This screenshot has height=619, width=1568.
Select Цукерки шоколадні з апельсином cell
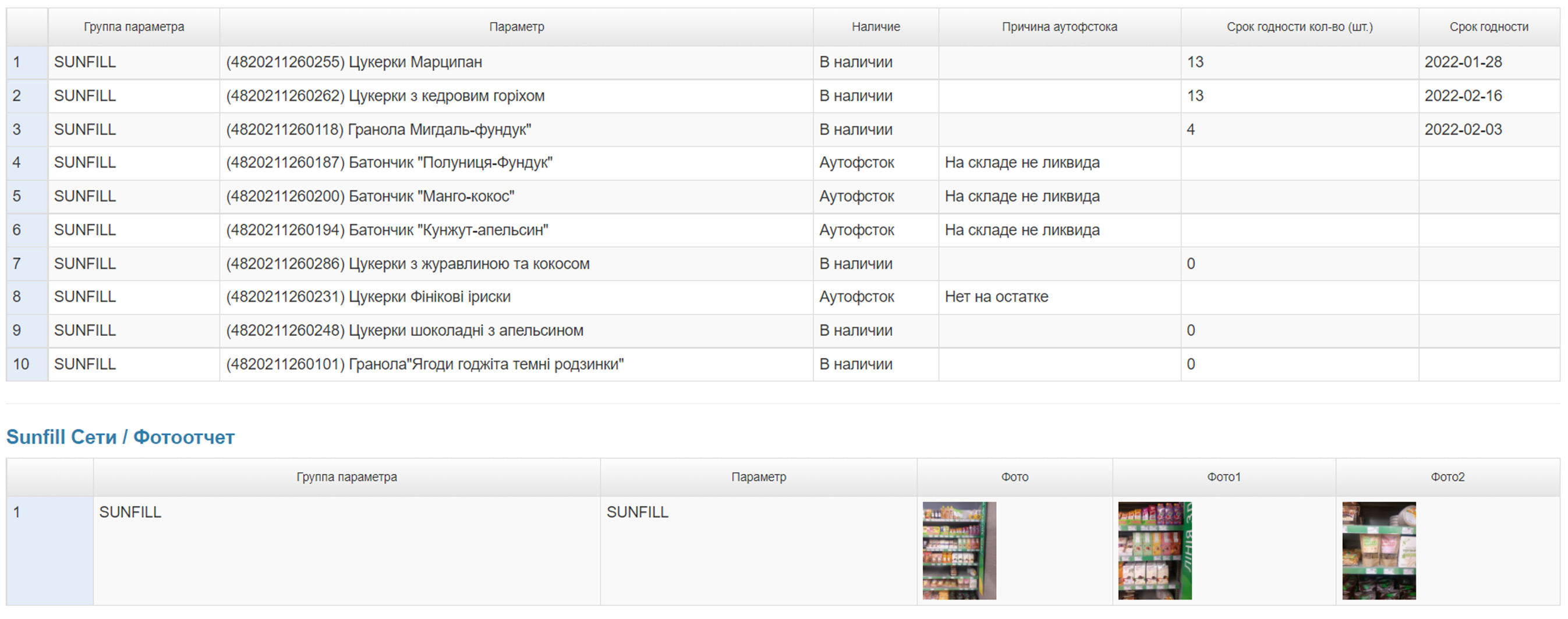coord(516,331)
